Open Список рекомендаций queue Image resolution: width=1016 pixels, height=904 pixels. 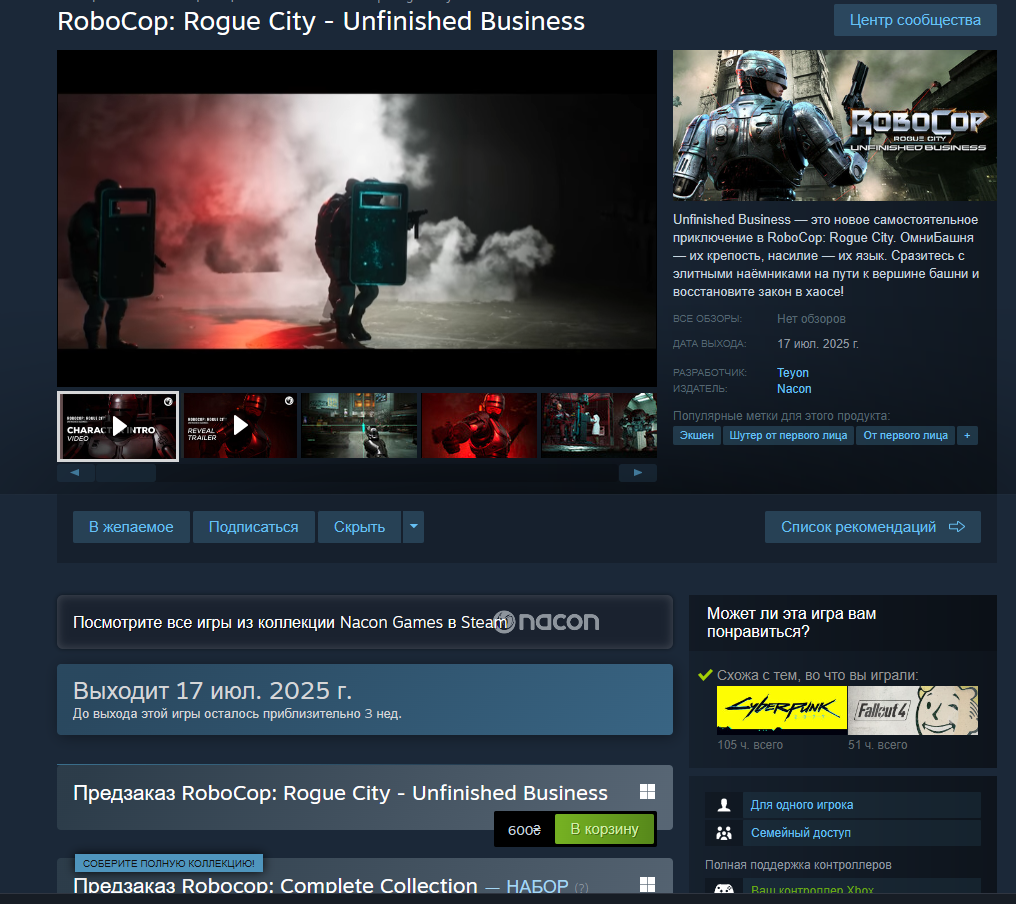click(872, 527)
